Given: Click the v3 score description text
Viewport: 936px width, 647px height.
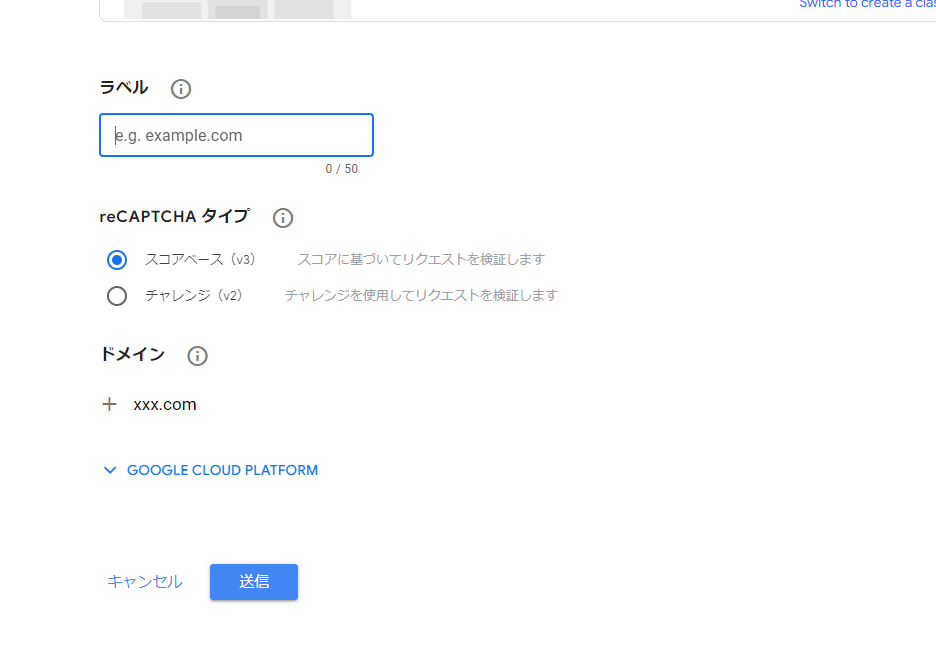Looking at the screenshot, I should [x=421, y=260].
